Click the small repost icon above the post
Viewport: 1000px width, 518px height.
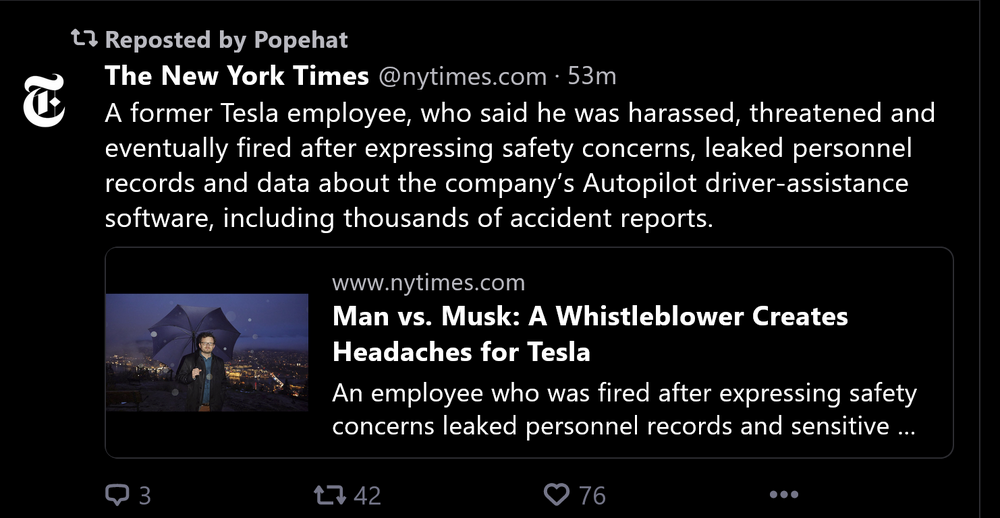pos(84,40)
